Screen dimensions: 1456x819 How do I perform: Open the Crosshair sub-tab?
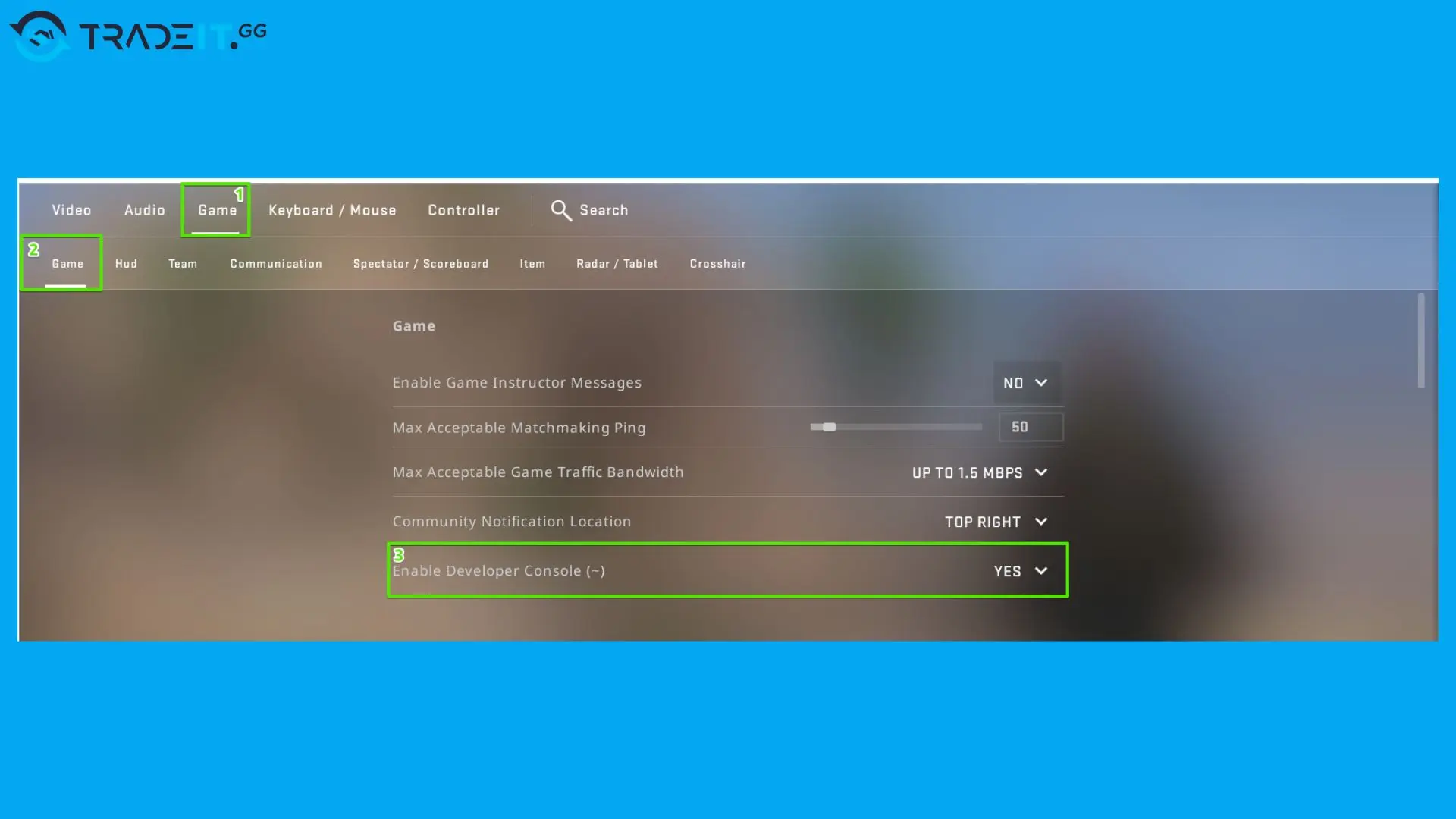[x=718, y=263]
